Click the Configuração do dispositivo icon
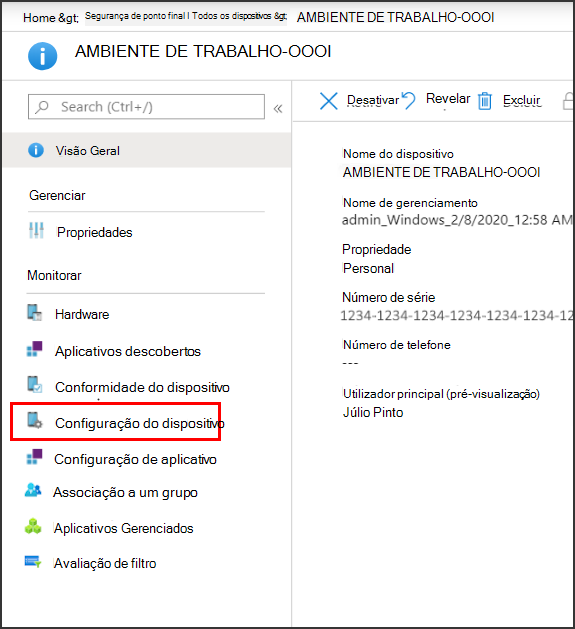 35,420
